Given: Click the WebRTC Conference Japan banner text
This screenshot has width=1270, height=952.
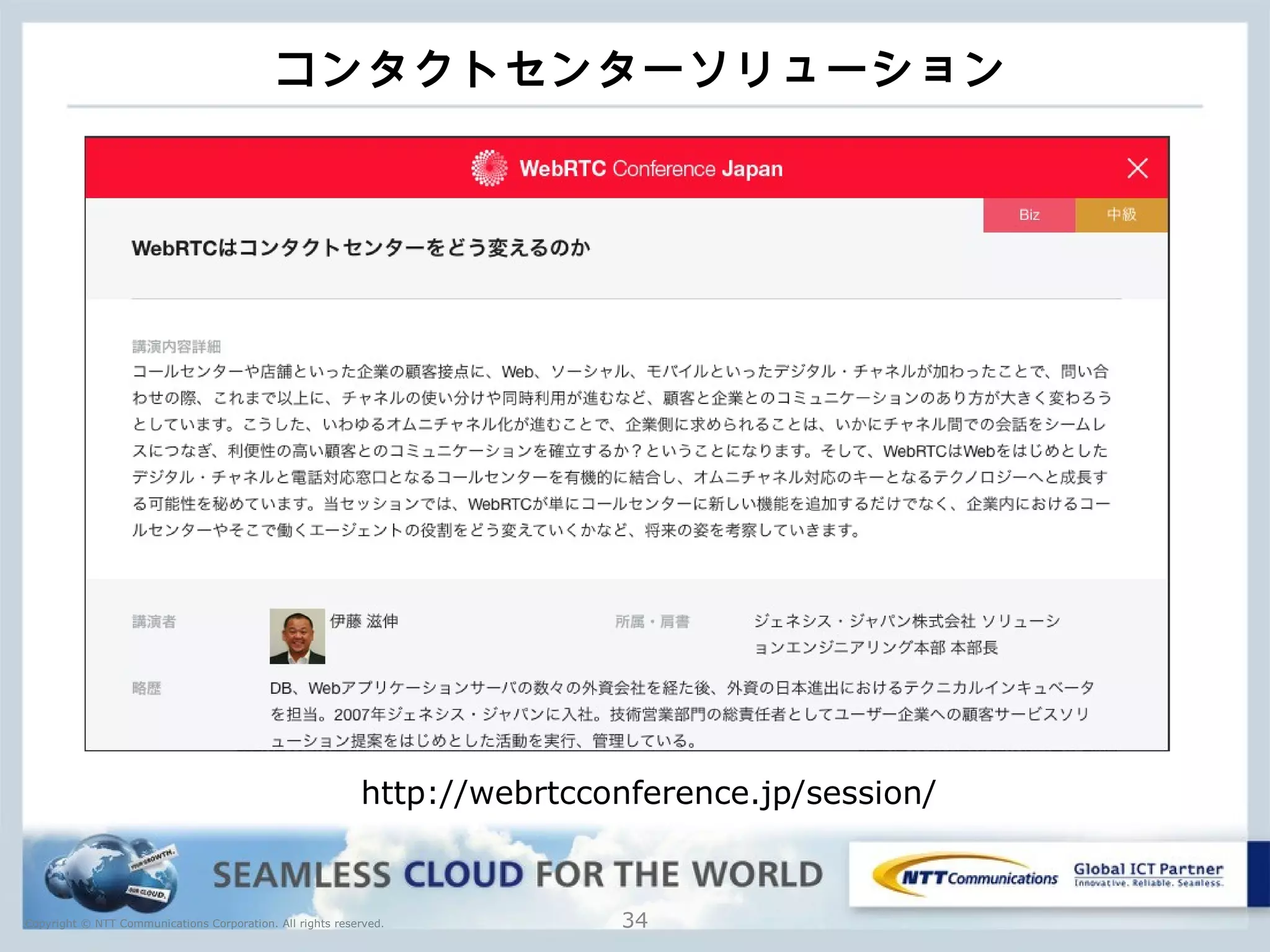Looking at the screenshot, I should pyautogui.click(x=651, y=169).
